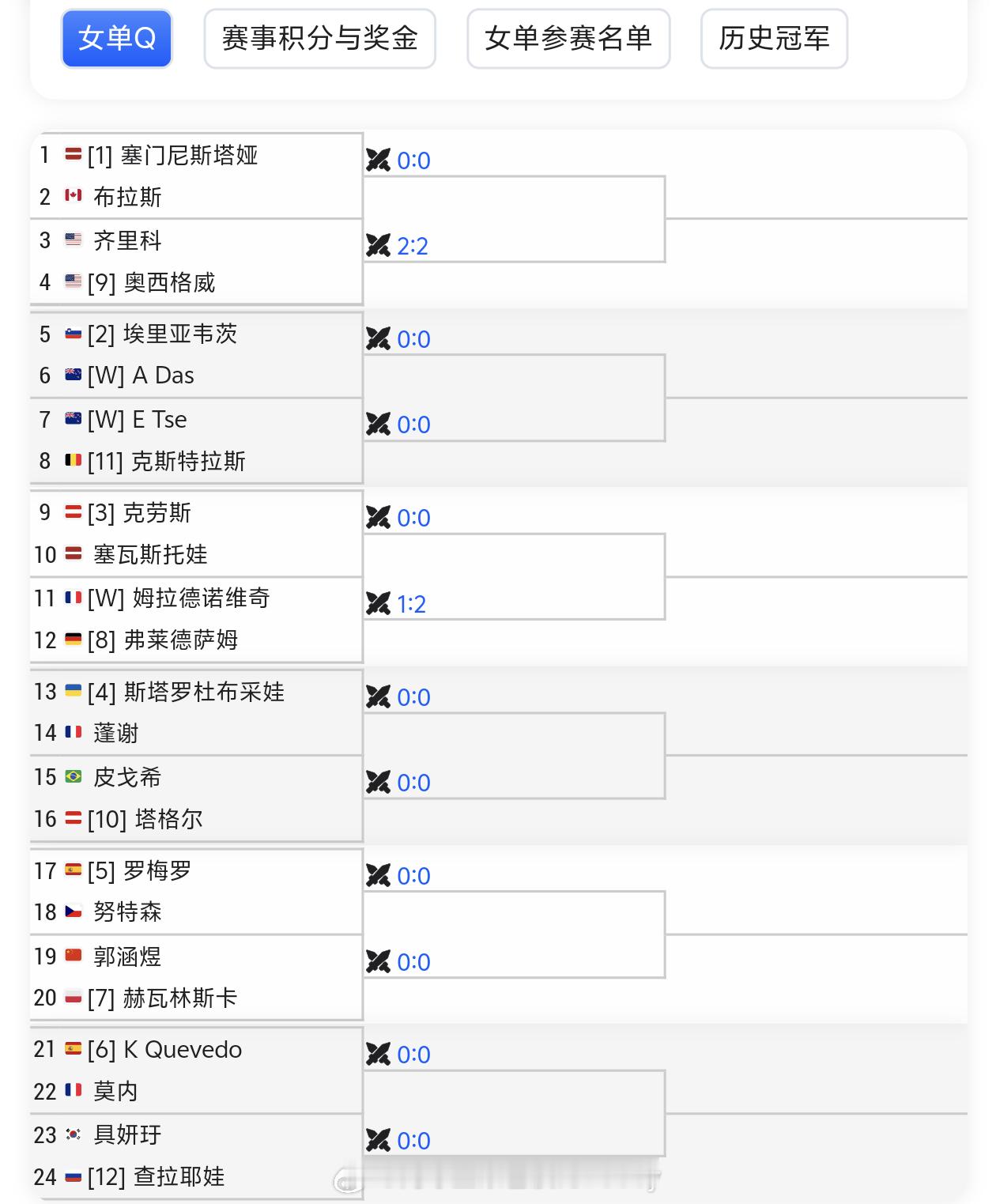Viewport: 996px width, 1204px height.
Task: Open the 1:2 match result link
Action: [x=410, y=604]
